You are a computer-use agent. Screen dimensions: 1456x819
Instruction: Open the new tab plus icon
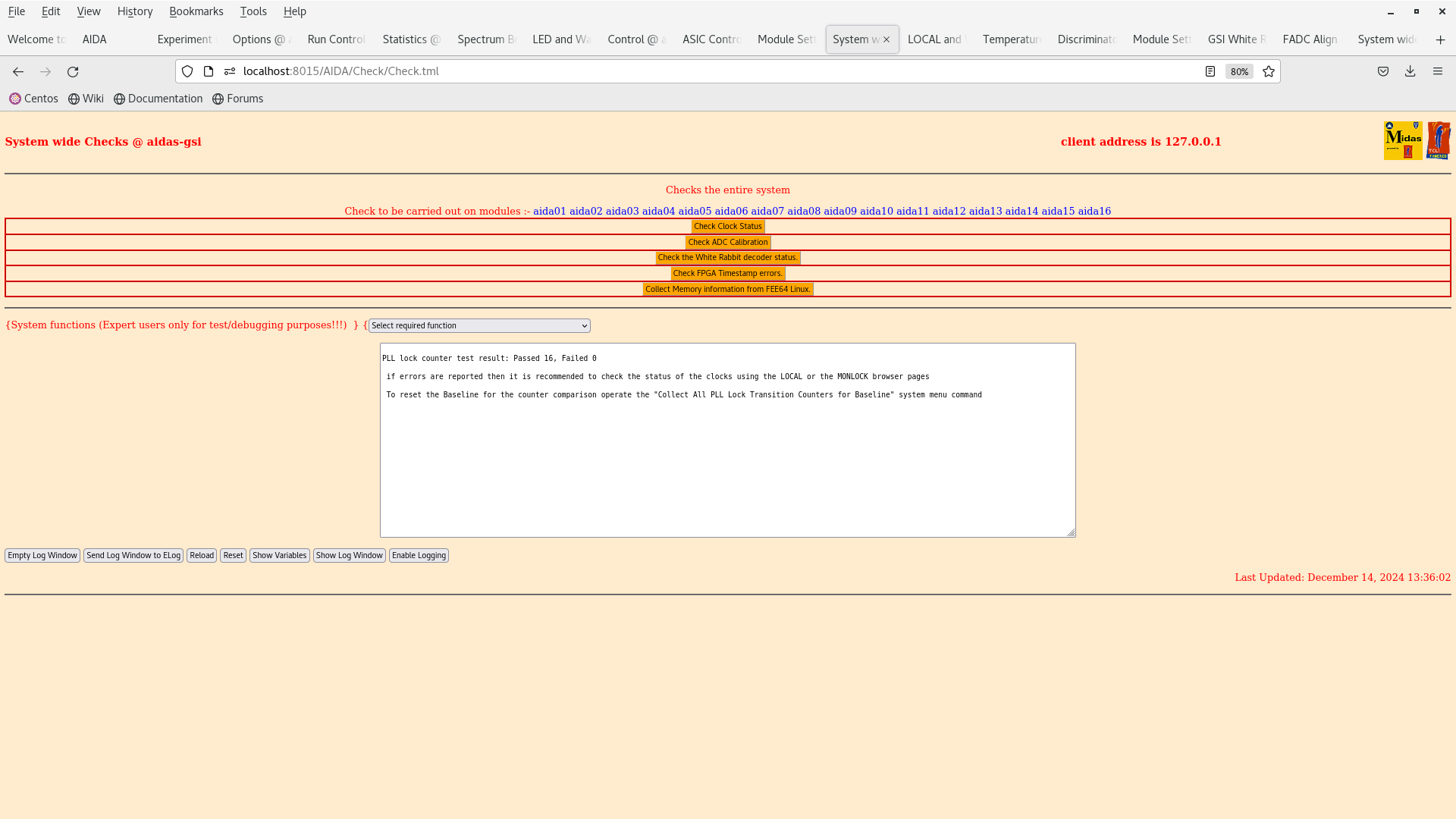coord(1440,39)
